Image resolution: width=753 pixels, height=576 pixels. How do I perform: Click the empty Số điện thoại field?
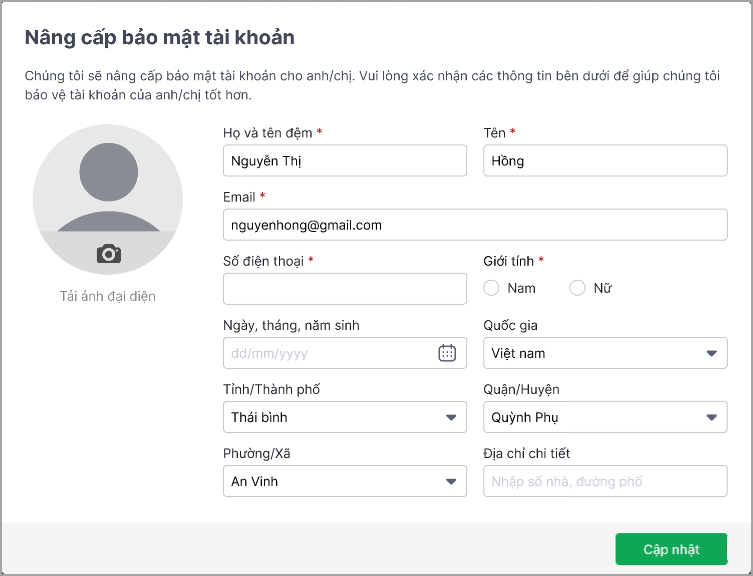click(344, 289)
